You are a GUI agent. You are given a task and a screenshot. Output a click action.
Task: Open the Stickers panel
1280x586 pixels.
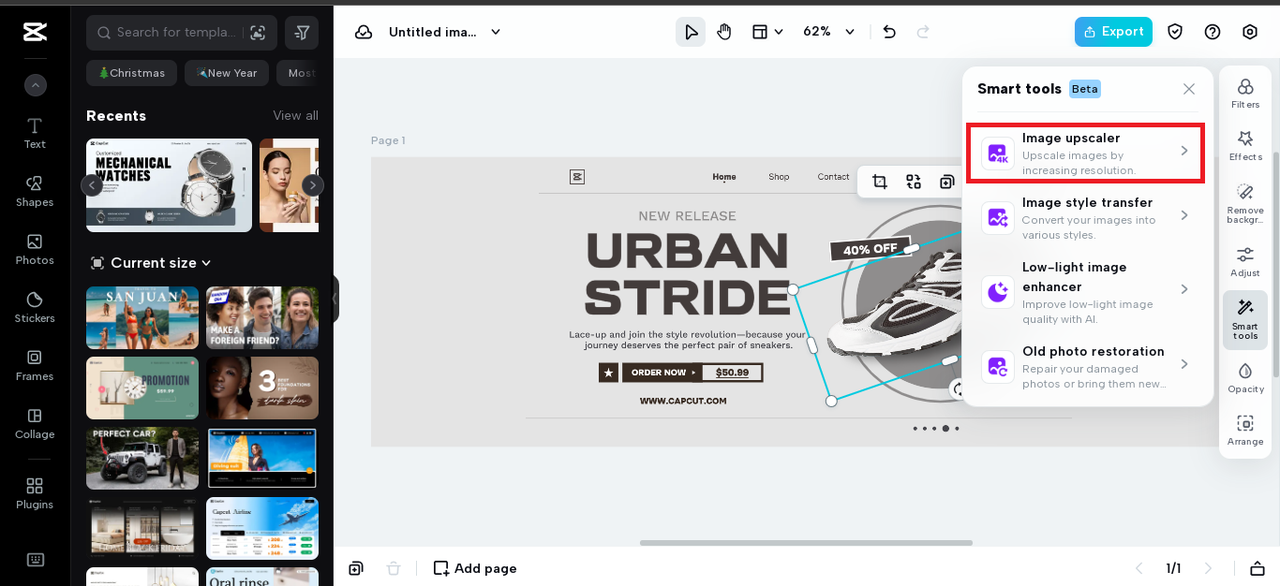35,307
